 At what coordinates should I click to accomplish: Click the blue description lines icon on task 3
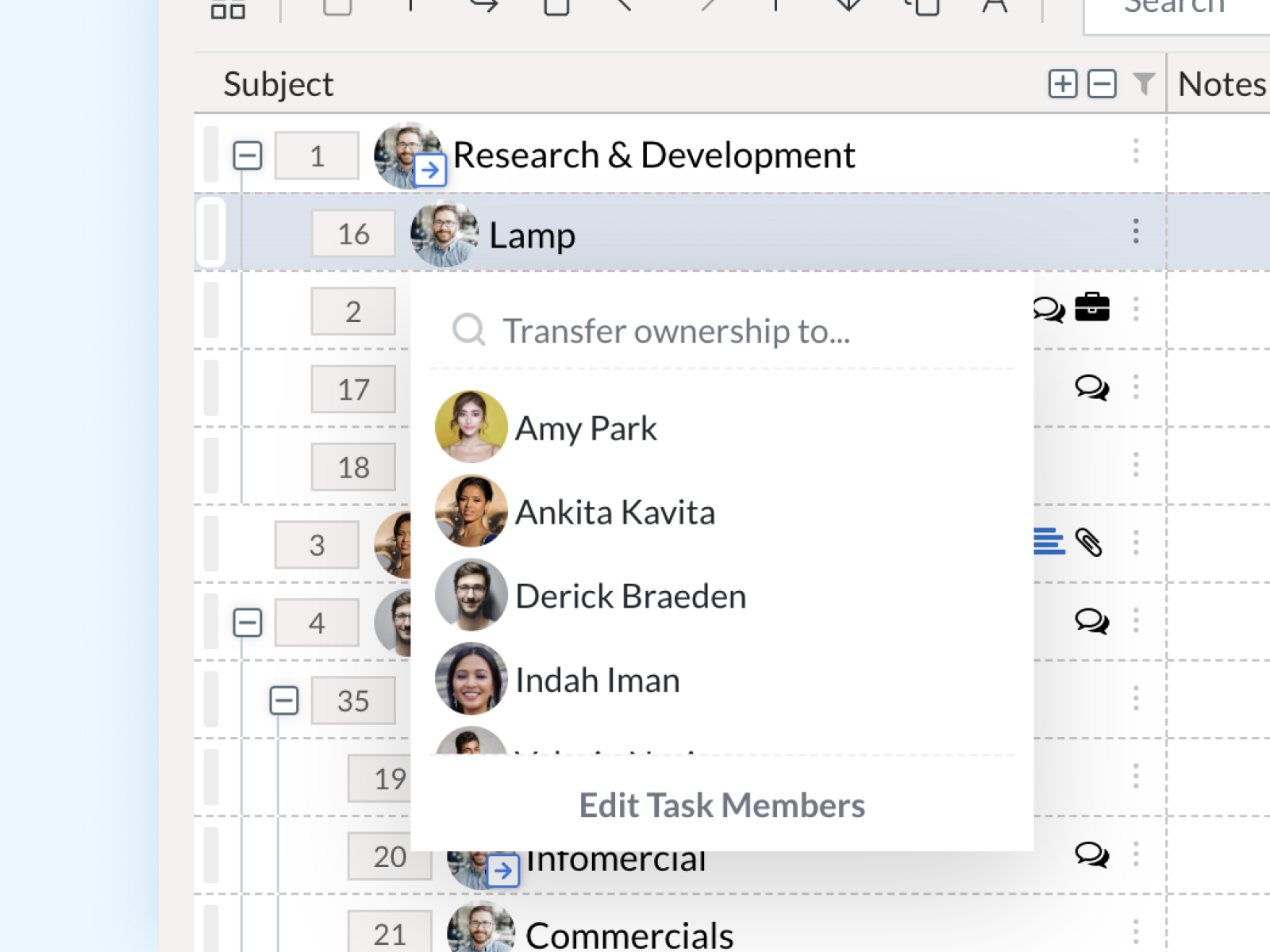[x=1049, y=542]
